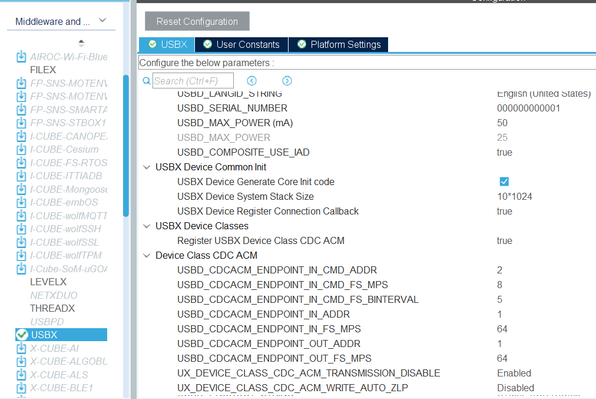This screenshot has height=399, width=596.
Task: Click download icon beside I-CUBE-embOS
Action: click(x=21, y=203)
